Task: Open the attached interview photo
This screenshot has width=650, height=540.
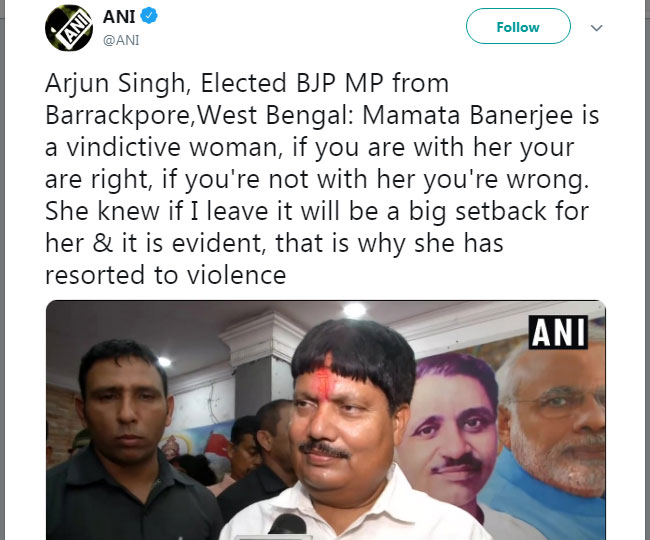Action: click(326, 420)
